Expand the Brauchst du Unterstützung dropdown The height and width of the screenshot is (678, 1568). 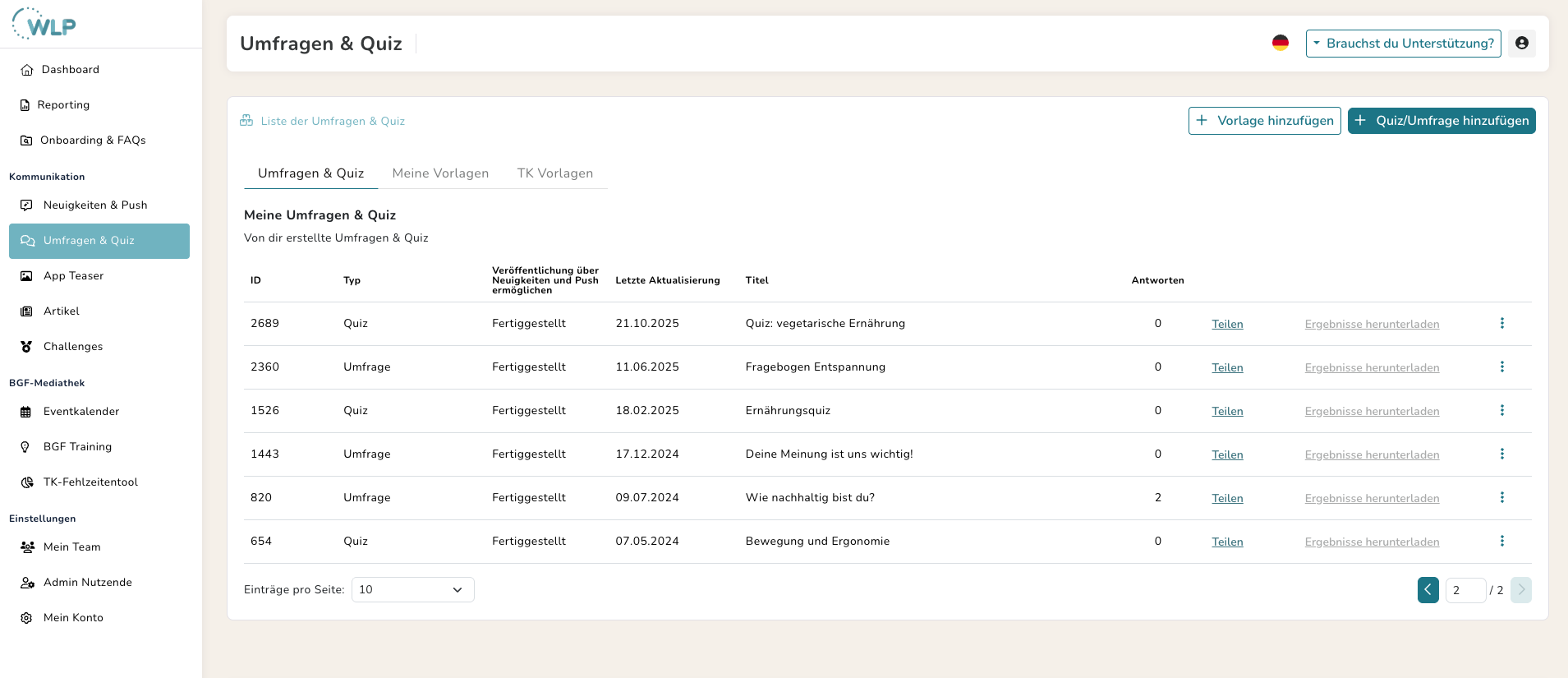tap(1403, 44)
